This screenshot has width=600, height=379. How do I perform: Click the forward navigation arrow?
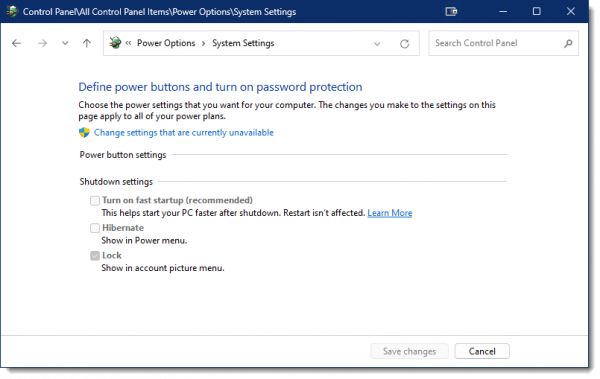pos(42,43)
